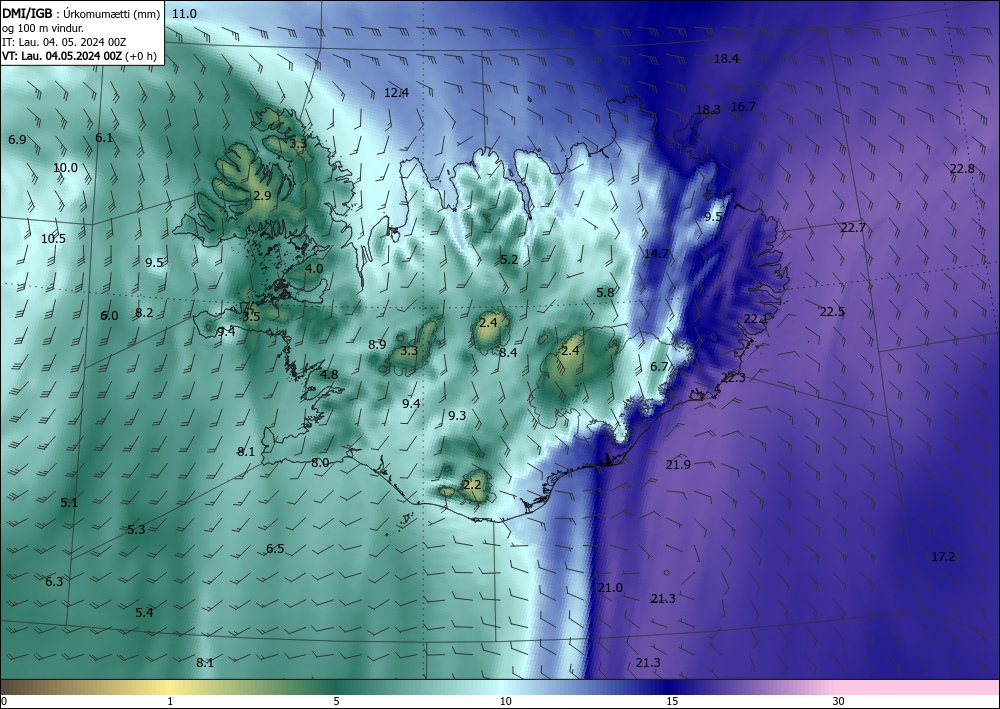The width and height of the screenshot is (1000, 709).
Task: Select the 4.0 value label
Action: coord(314,268)
